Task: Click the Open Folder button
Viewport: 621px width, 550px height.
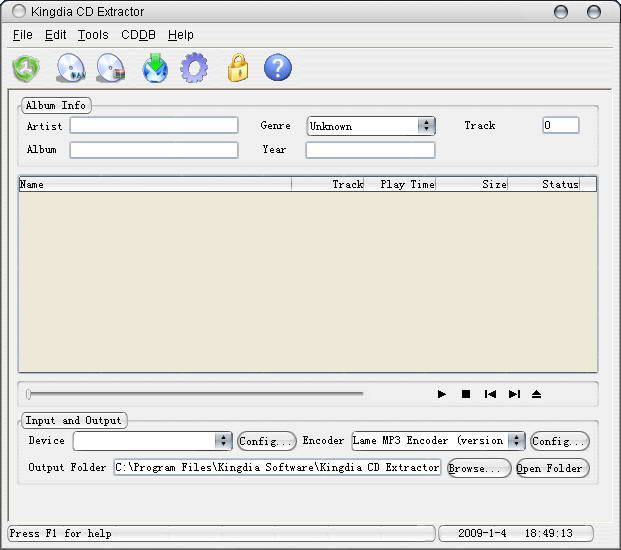Action: point(553,468)
